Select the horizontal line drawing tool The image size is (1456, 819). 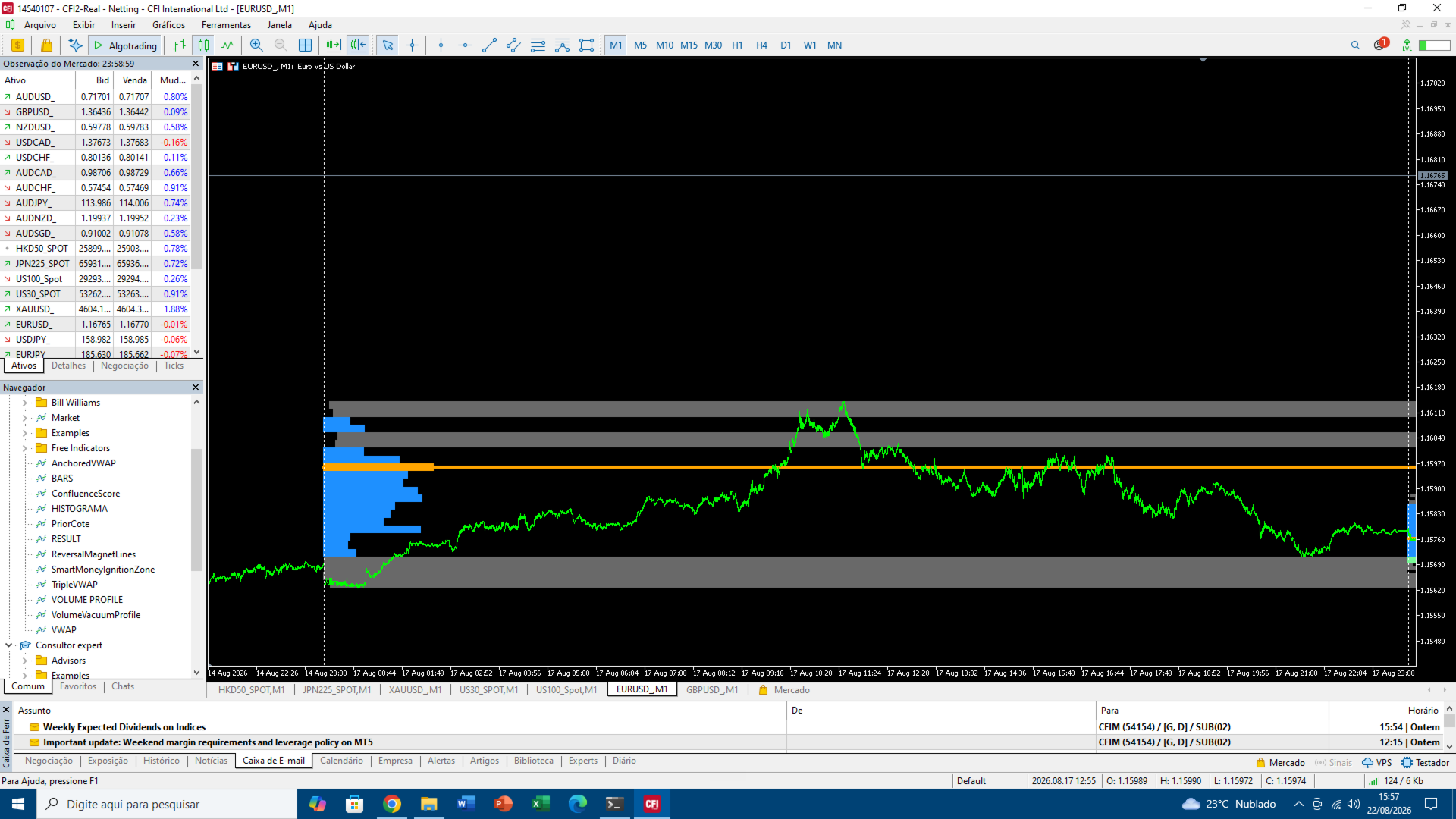point(465,45)
